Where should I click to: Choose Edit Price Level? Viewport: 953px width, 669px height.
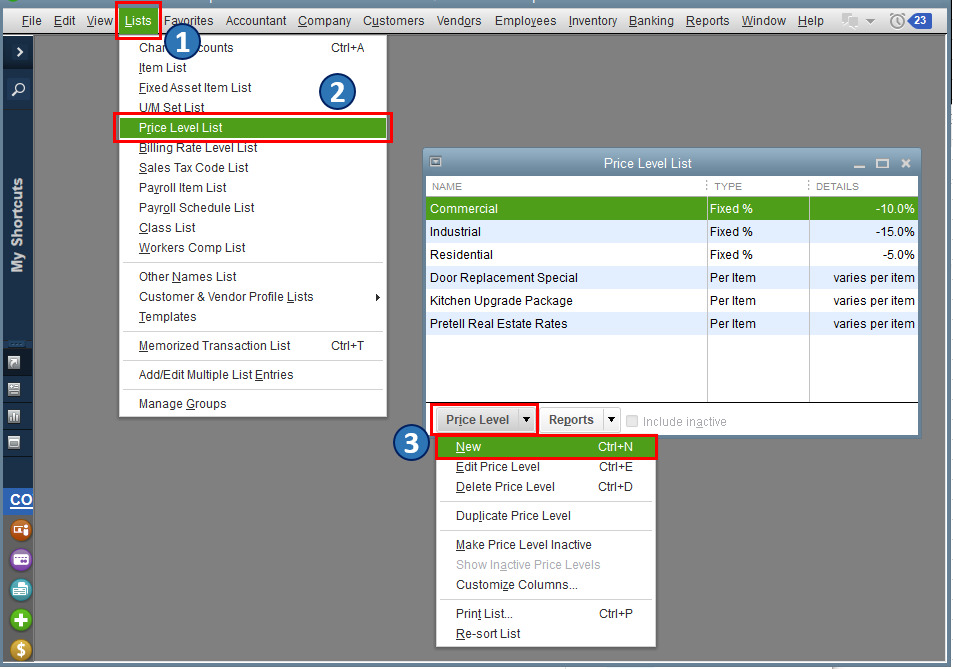coord(546,467)
